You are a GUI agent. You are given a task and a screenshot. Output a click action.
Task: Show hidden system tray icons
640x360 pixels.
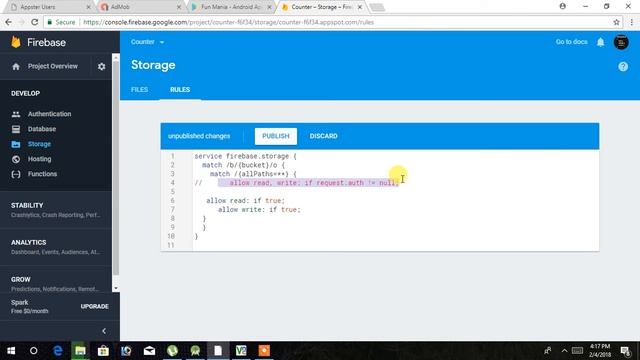coord(564,351)
